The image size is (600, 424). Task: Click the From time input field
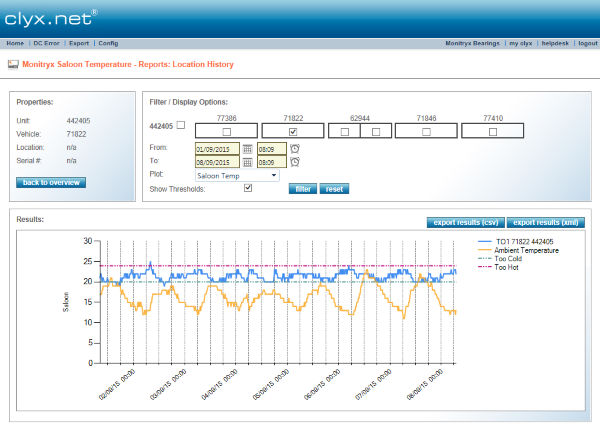272,149
